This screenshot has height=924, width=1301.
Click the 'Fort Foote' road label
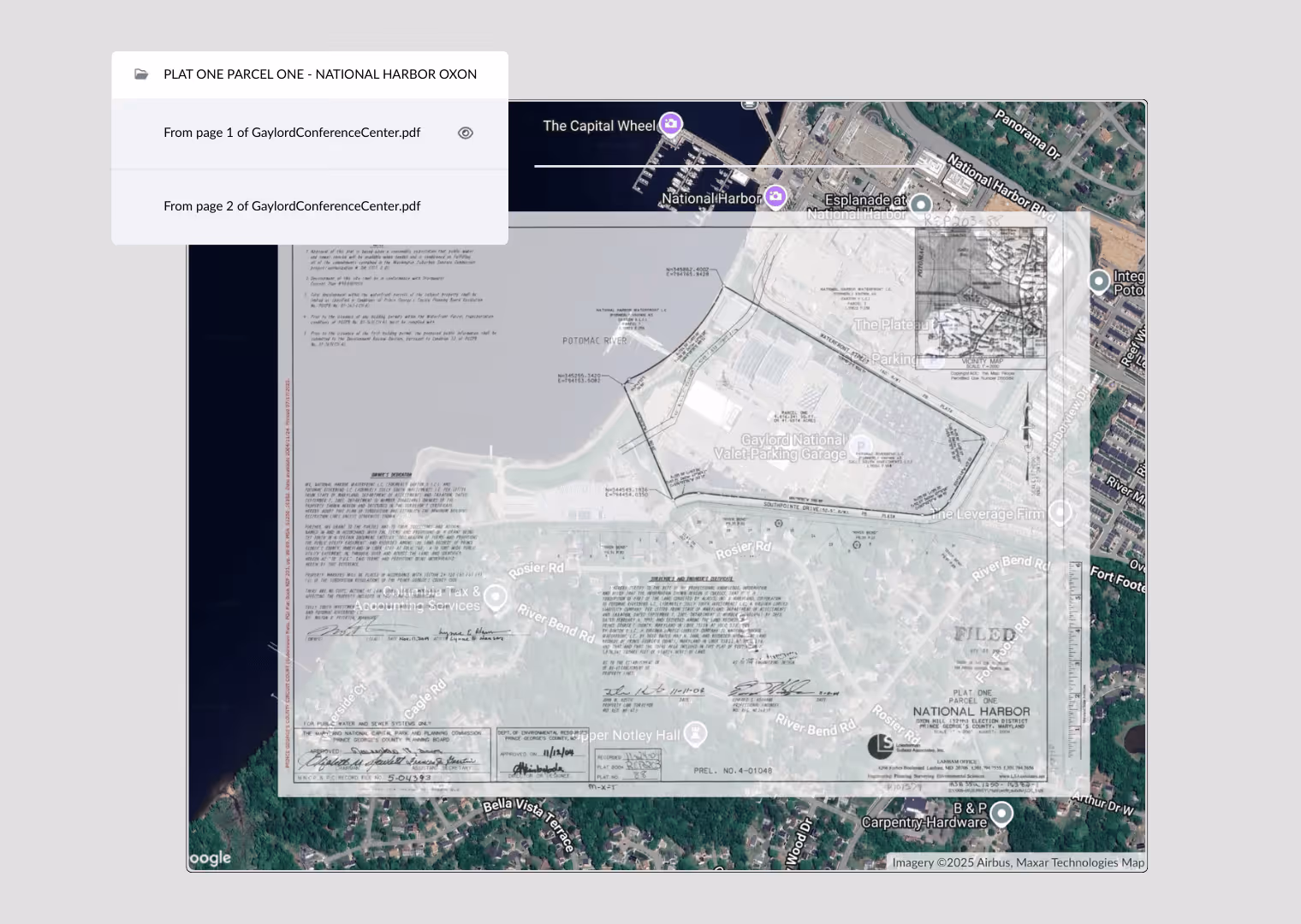1118,579
